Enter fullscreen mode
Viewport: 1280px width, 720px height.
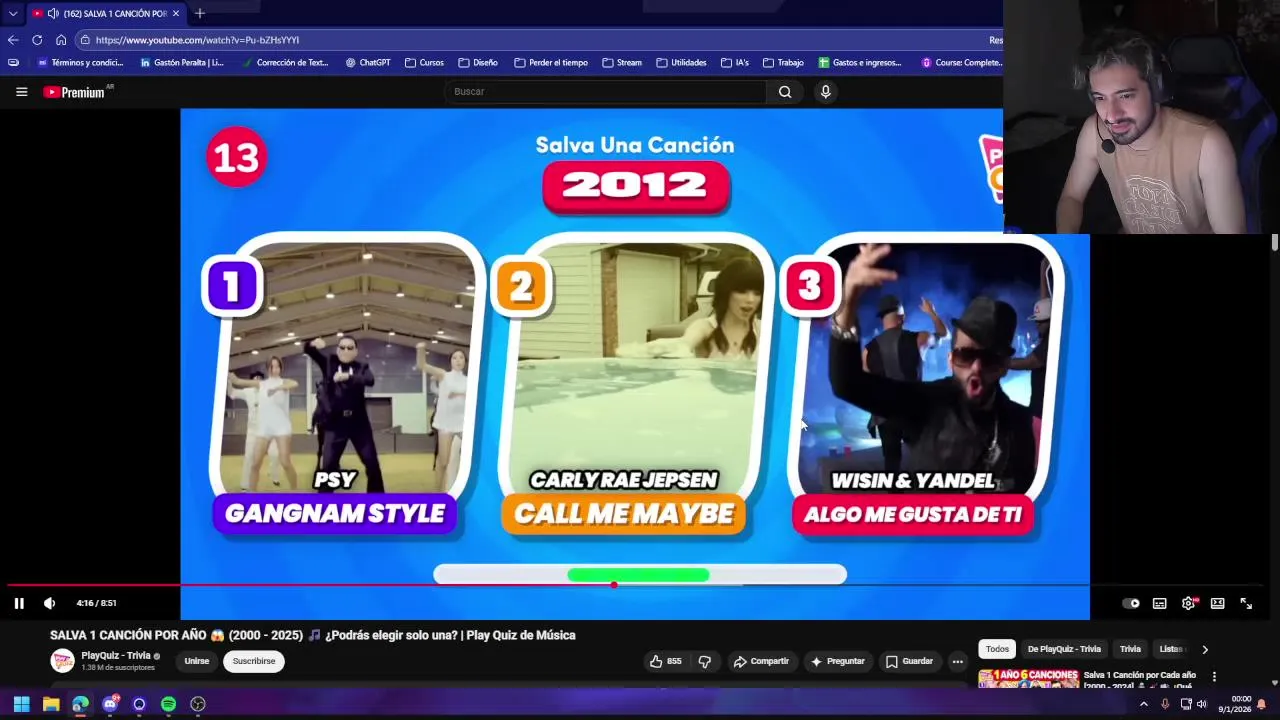coord(1246,603)
